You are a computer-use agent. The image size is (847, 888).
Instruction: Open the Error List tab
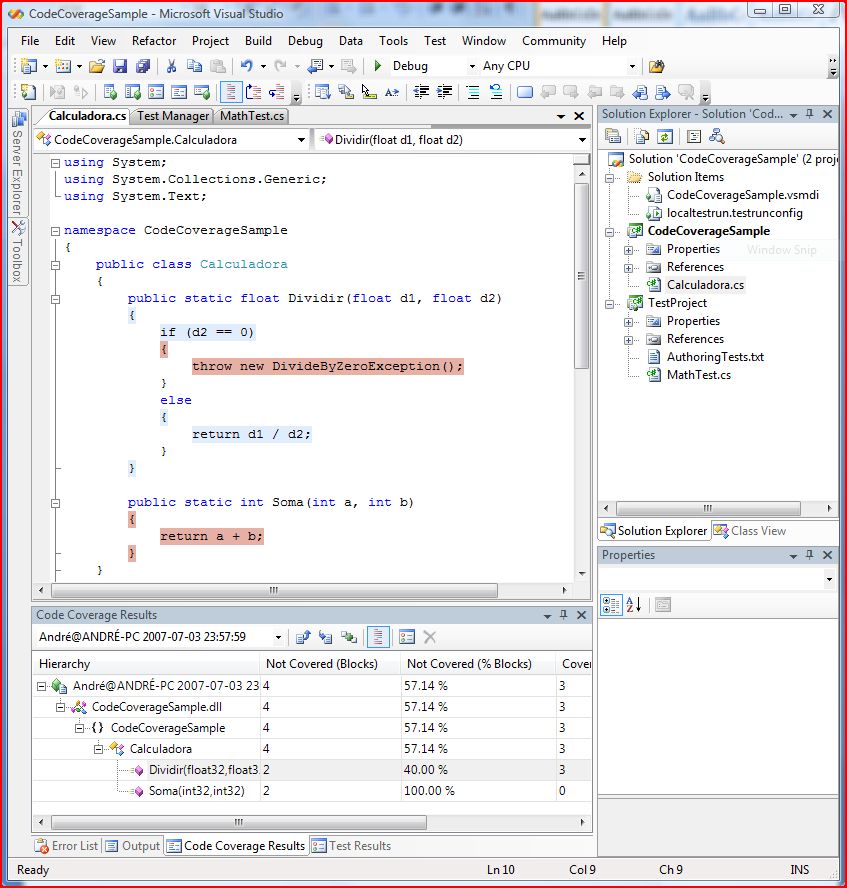pyautogui.click(x=67, y=846)
